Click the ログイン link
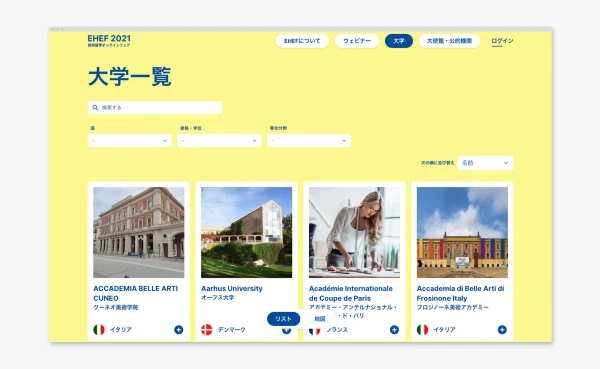The image size is (600, 369). click(502, 41)
